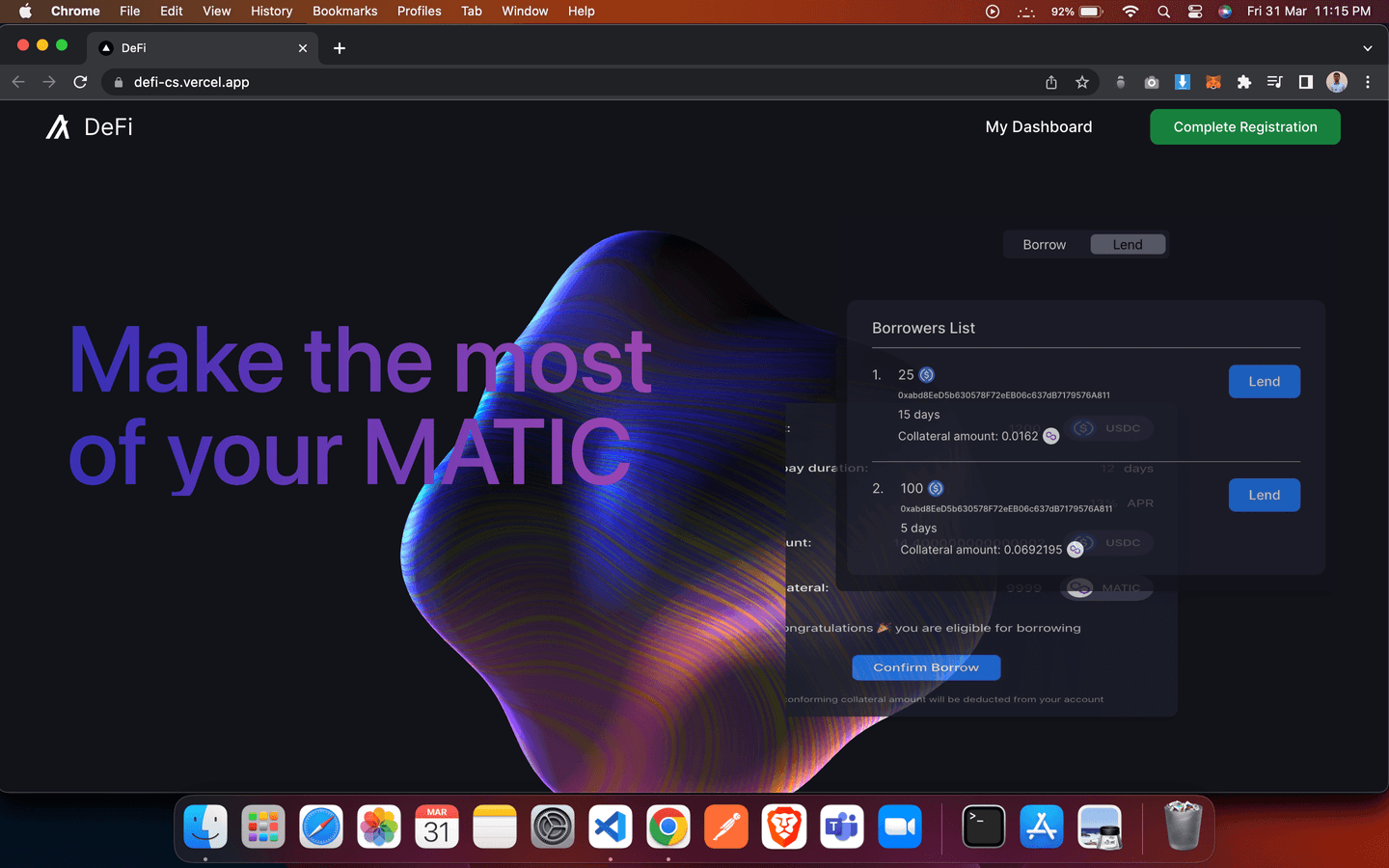The width and height of the screenshot is (1389, 868).
Task: Go back to the previous page
Action: [18, 82]
